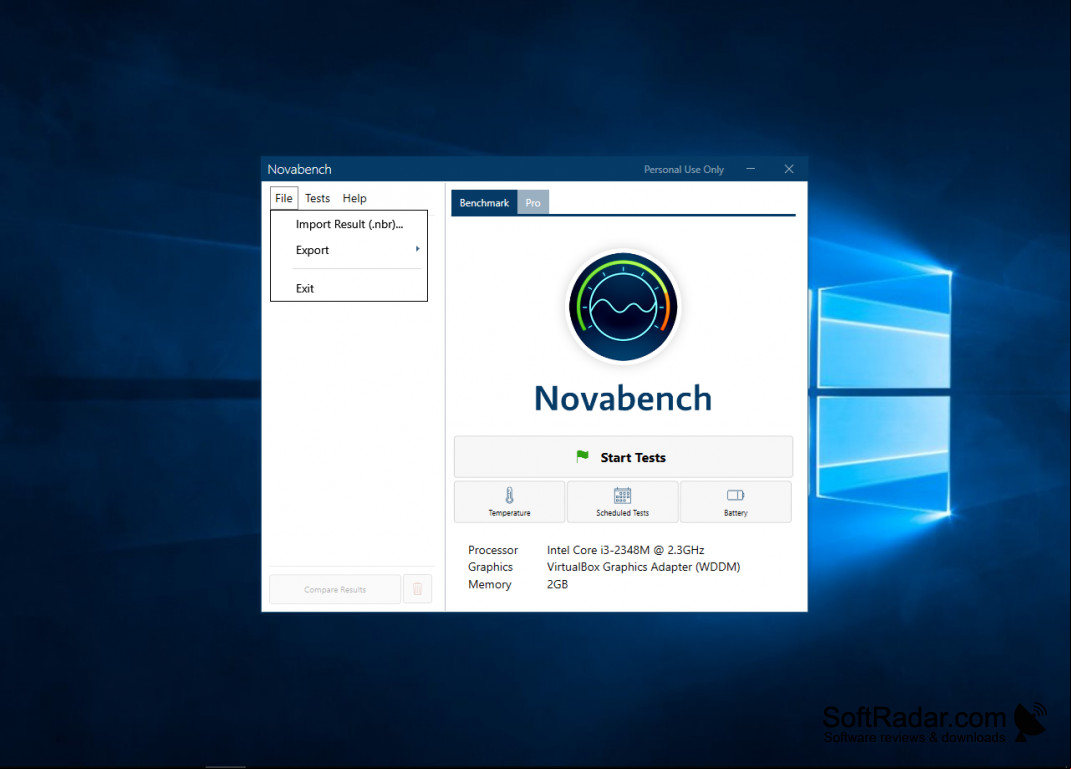
Task: Expand the Export submenu
Action: pos(349,250)
